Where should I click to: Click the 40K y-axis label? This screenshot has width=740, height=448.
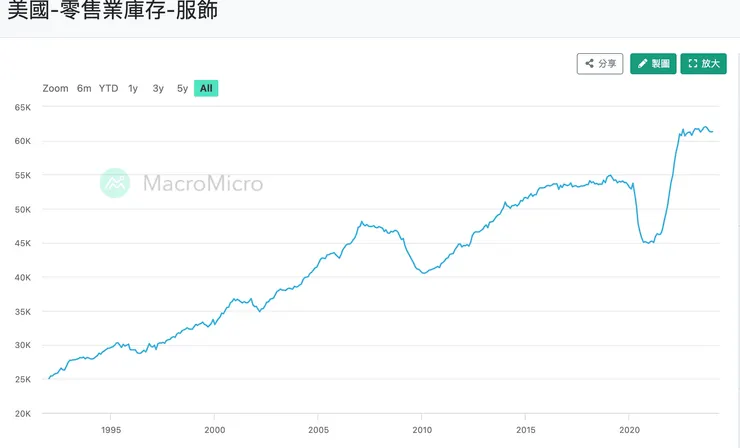(22, 277)
